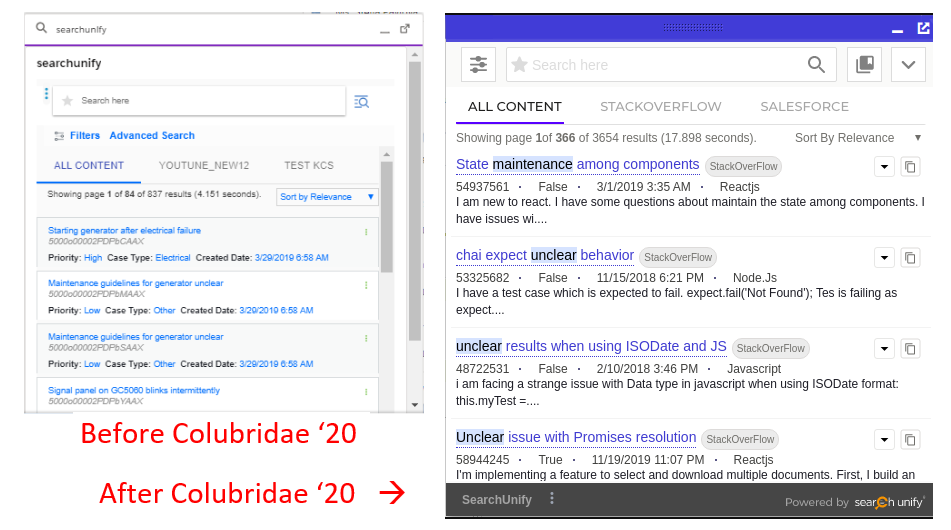951x530 pixels.
Task: Open the 'Sort by Relevance' select in old panel
Action: [x=327, y=197]
